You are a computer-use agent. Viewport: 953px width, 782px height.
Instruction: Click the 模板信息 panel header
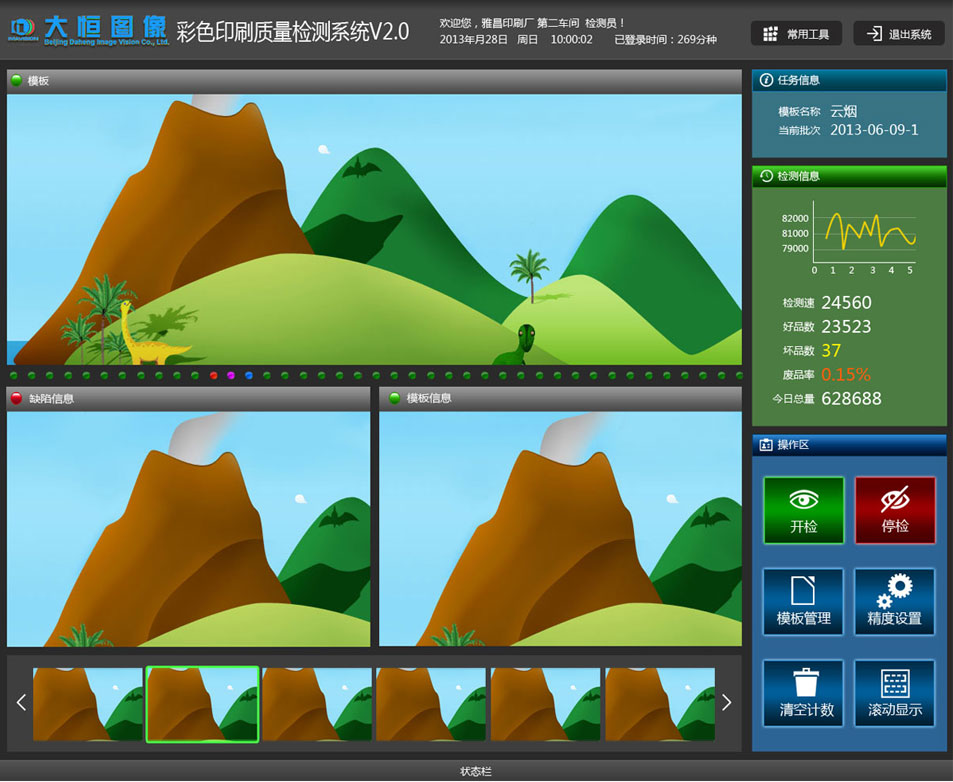tap(560, 398)
